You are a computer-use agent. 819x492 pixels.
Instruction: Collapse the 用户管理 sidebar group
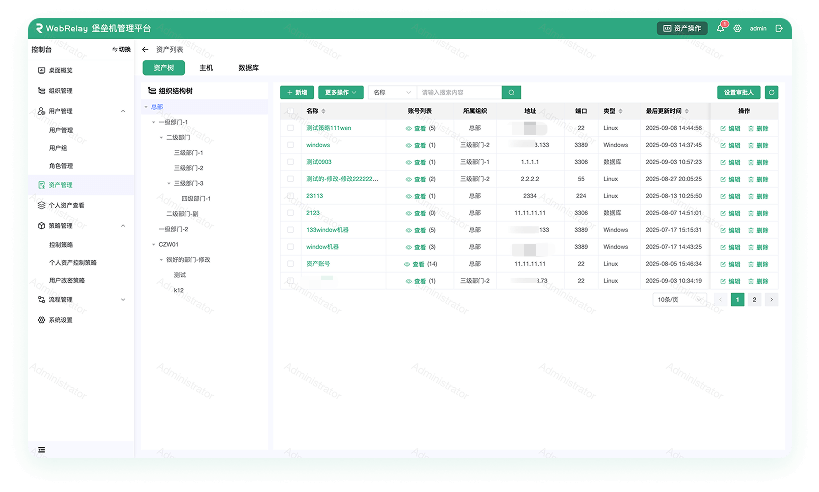pos(123,111)
